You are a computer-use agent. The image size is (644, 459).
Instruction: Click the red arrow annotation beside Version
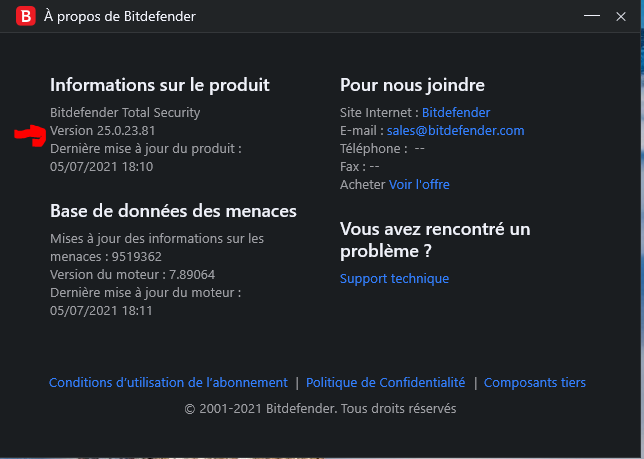(x=30, y=135)
